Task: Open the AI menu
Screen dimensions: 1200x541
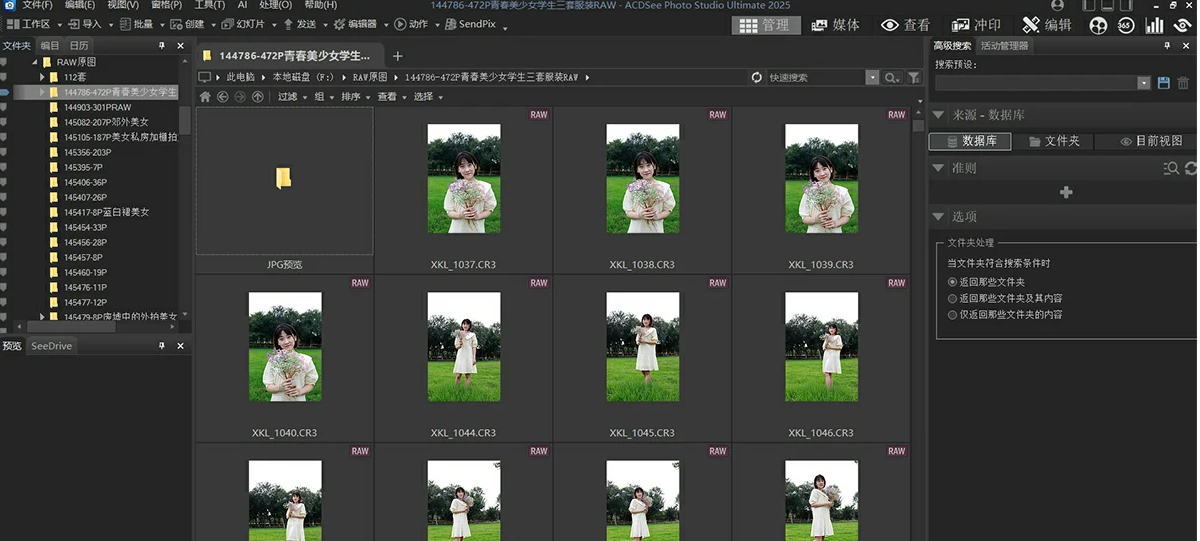Action: [242, 5]
